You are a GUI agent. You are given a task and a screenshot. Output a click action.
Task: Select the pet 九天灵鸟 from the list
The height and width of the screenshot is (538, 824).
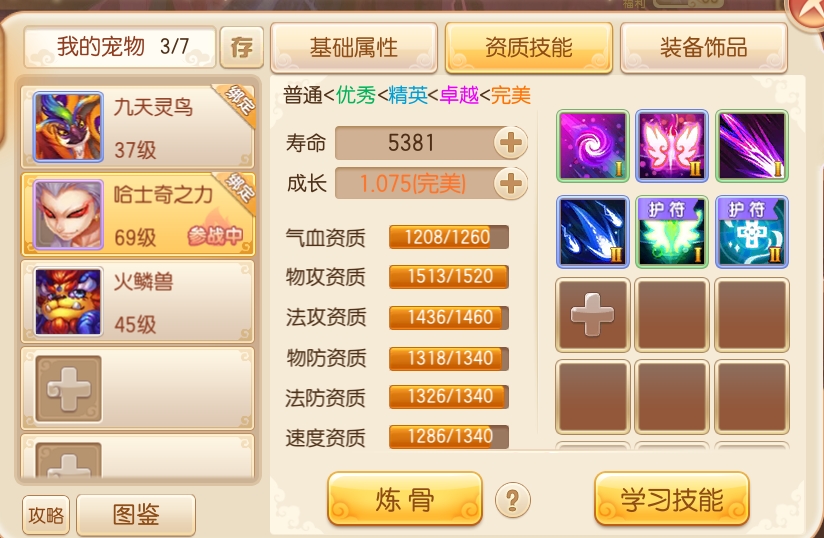138,127
